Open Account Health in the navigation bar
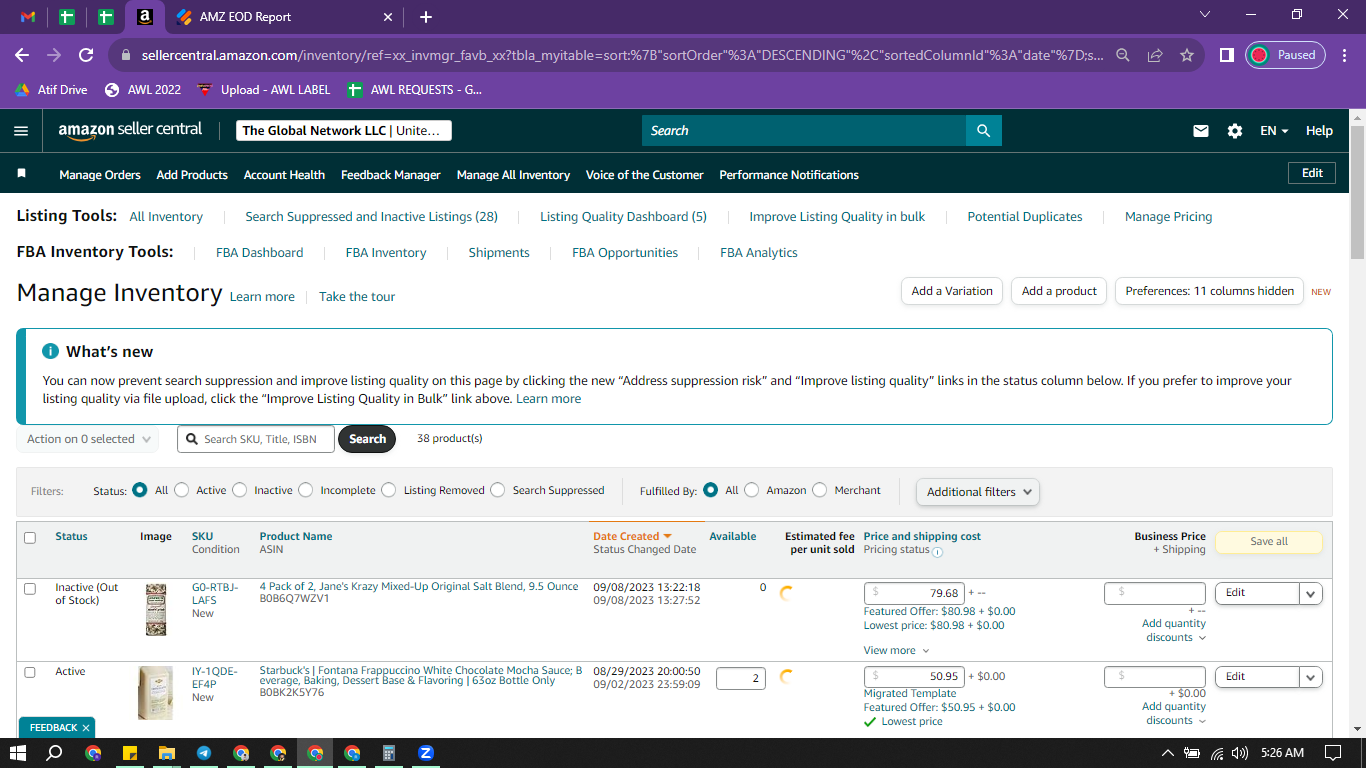This screenshot has height=768, width=1366. point(284,175)
